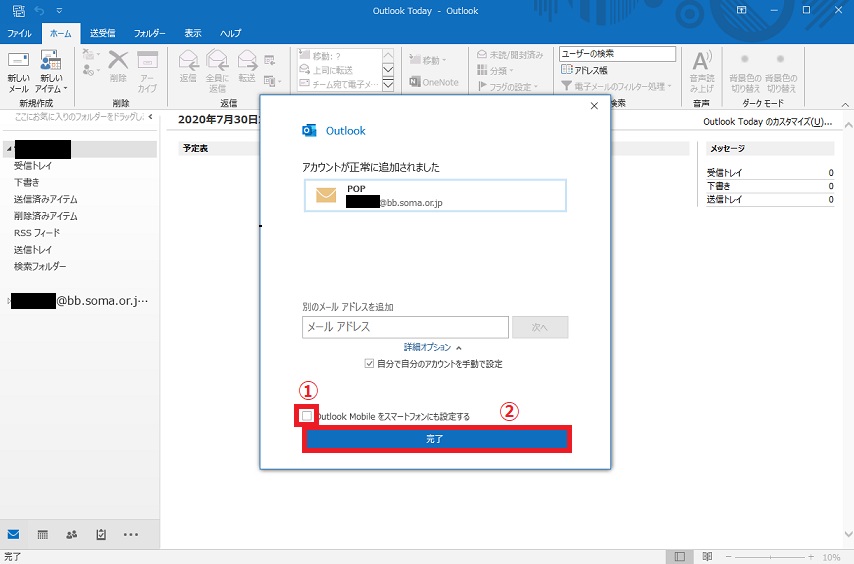Select the Outbox (送信トレイ) folder in folder pane

pos(33,249)
